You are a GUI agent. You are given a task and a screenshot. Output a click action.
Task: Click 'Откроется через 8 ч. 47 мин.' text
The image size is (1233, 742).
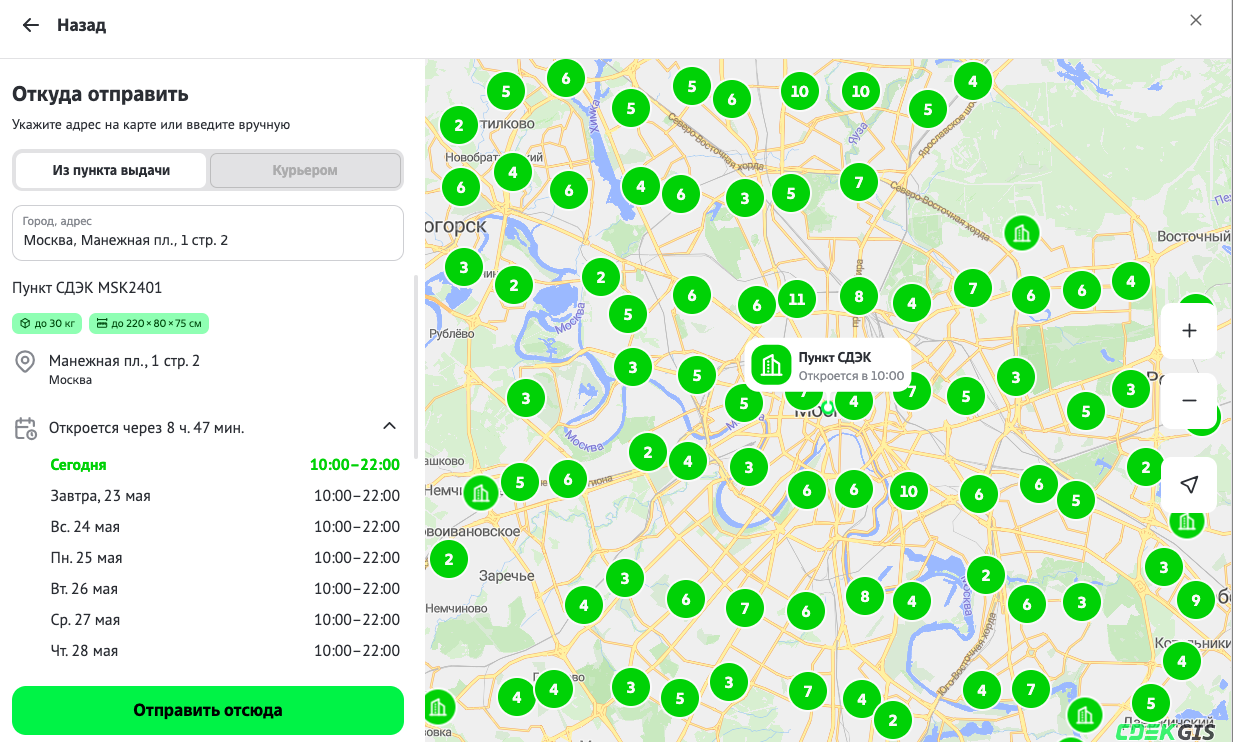(147, 428)
